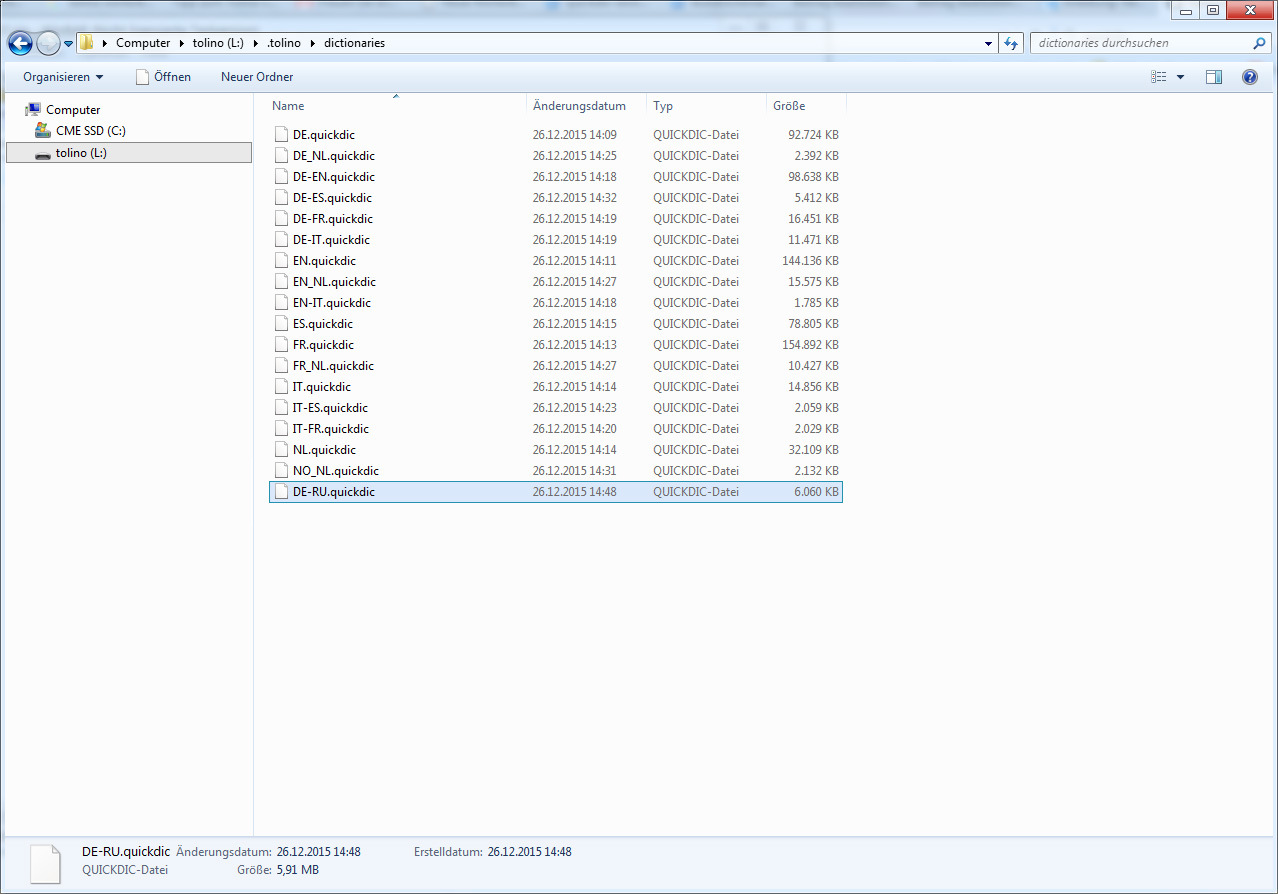
Task: Sort by the Größe column header
Action: coord(788,106)
